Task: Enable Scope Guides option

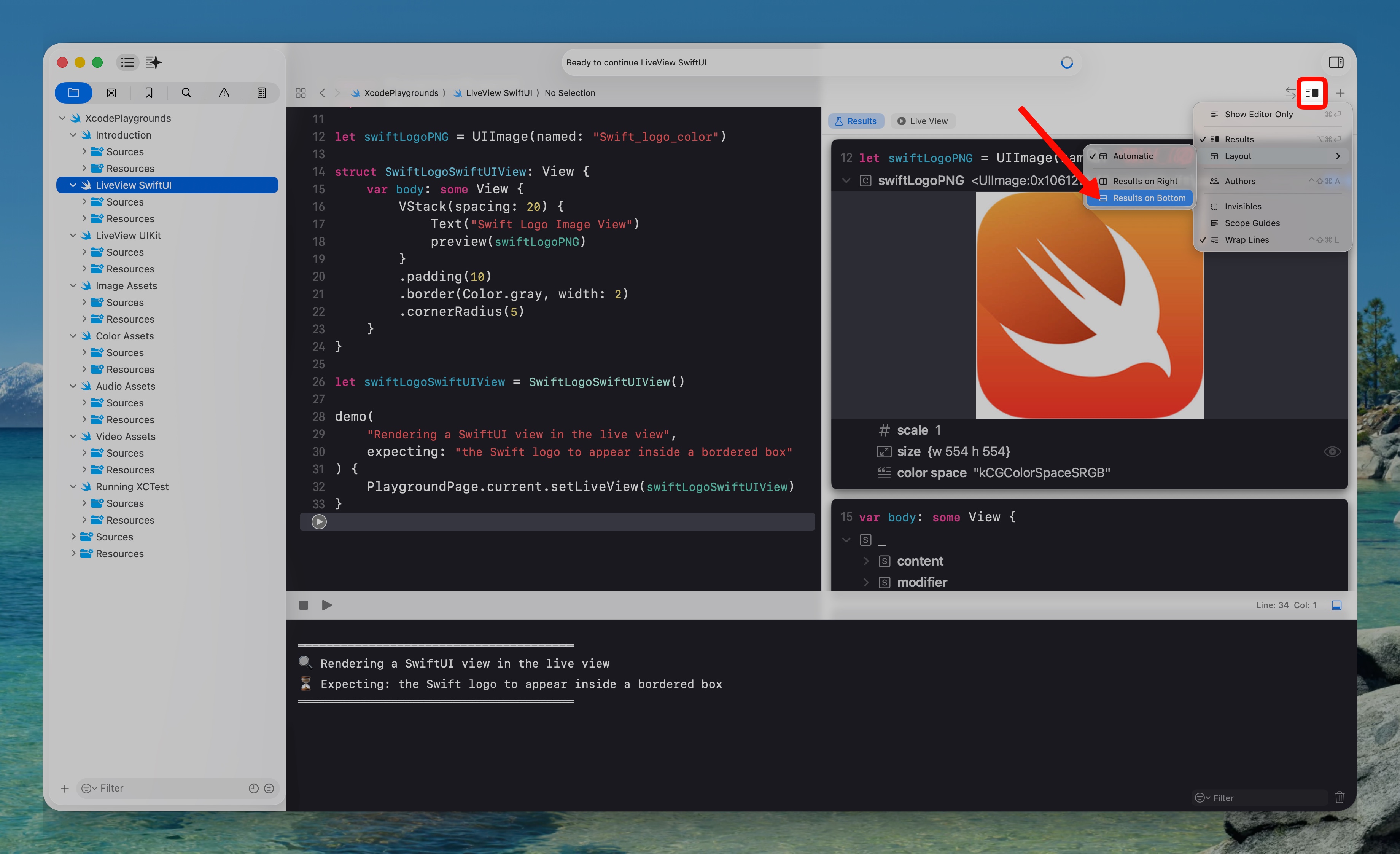Action: point(1272,223)
